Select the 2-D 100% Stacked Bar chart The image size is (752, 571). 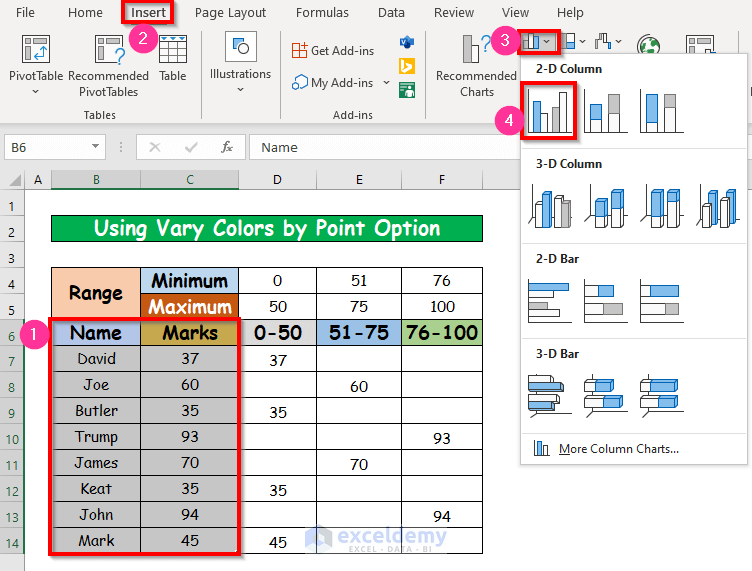pyautogui.click(x=661, y=301)
